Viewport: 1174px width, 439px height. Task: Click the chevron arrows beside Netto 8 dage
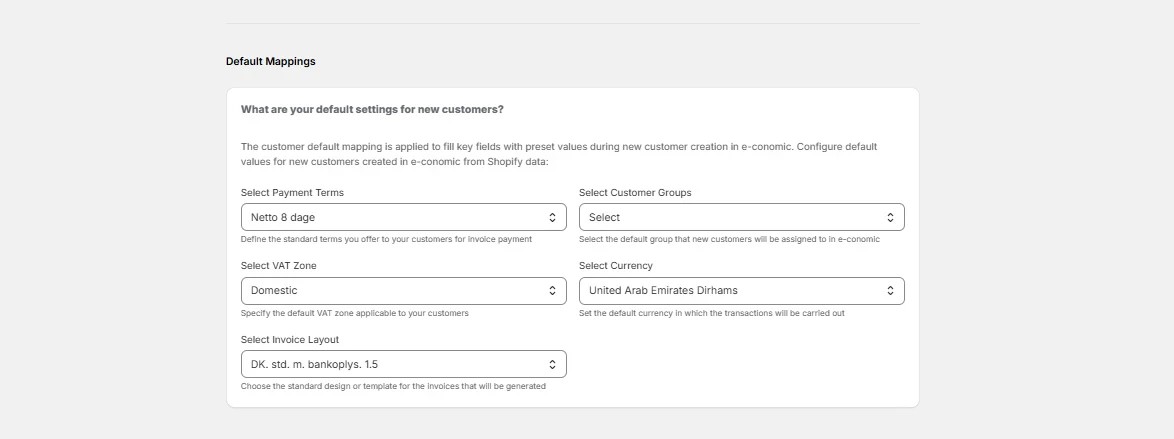[552, 217]
